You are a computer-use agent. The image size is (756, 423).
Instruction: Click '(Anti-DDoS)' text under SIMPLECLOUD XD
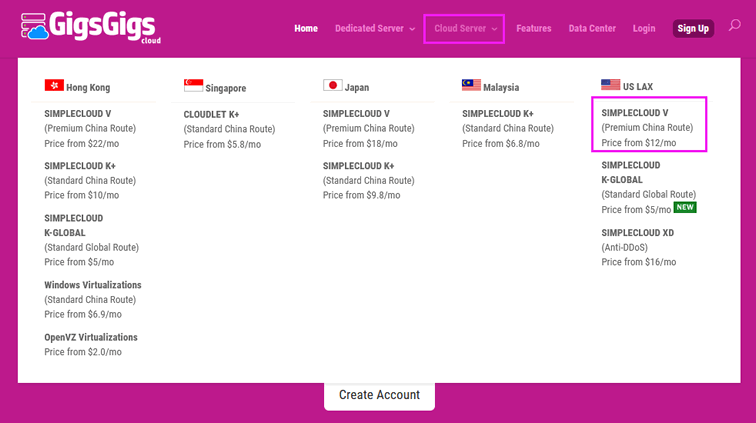tap(624, 247)
